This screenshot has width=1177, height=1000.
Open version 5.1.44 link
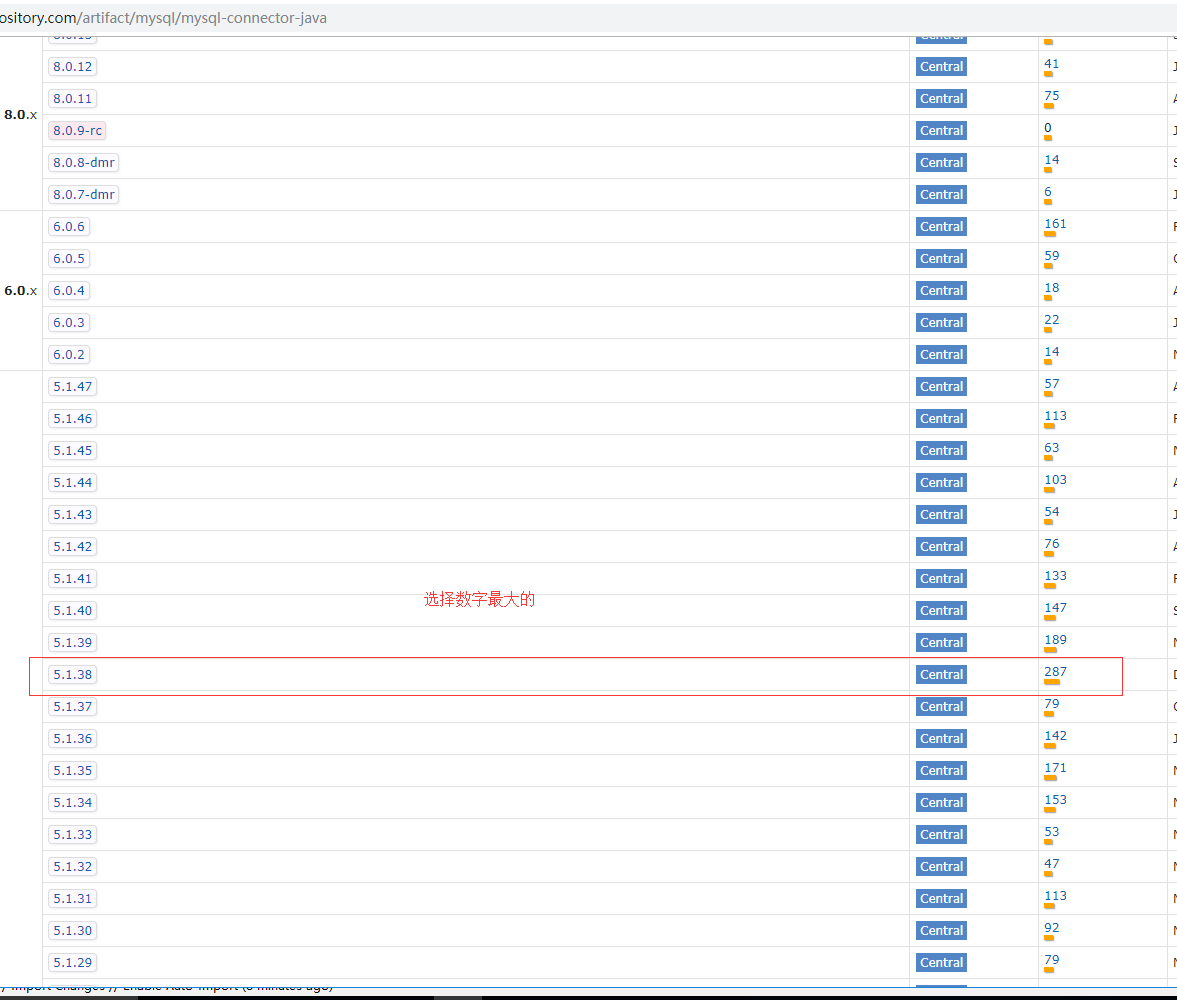73,483
